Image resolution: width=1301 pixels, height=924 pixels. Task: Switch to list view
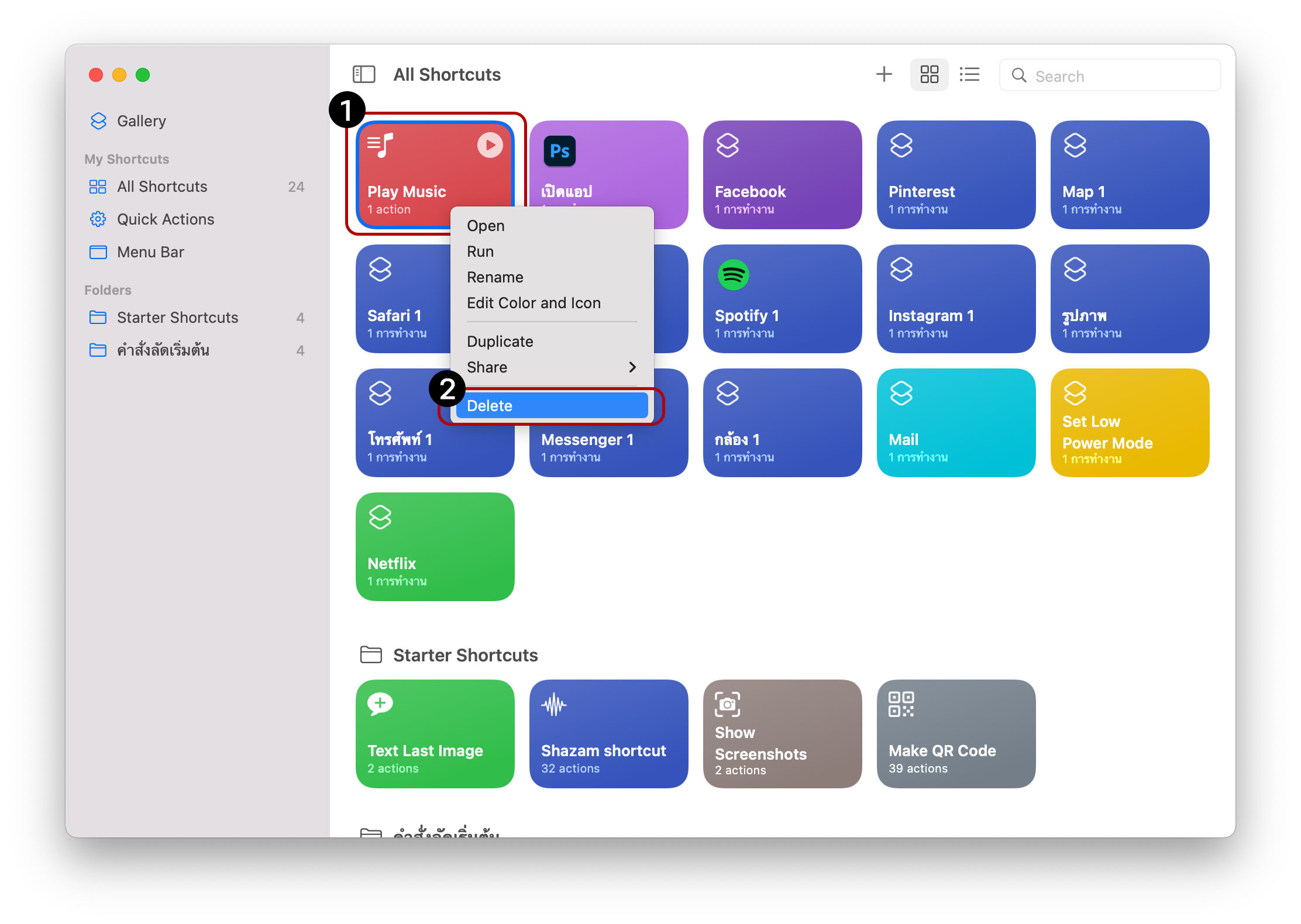point(969,74)
